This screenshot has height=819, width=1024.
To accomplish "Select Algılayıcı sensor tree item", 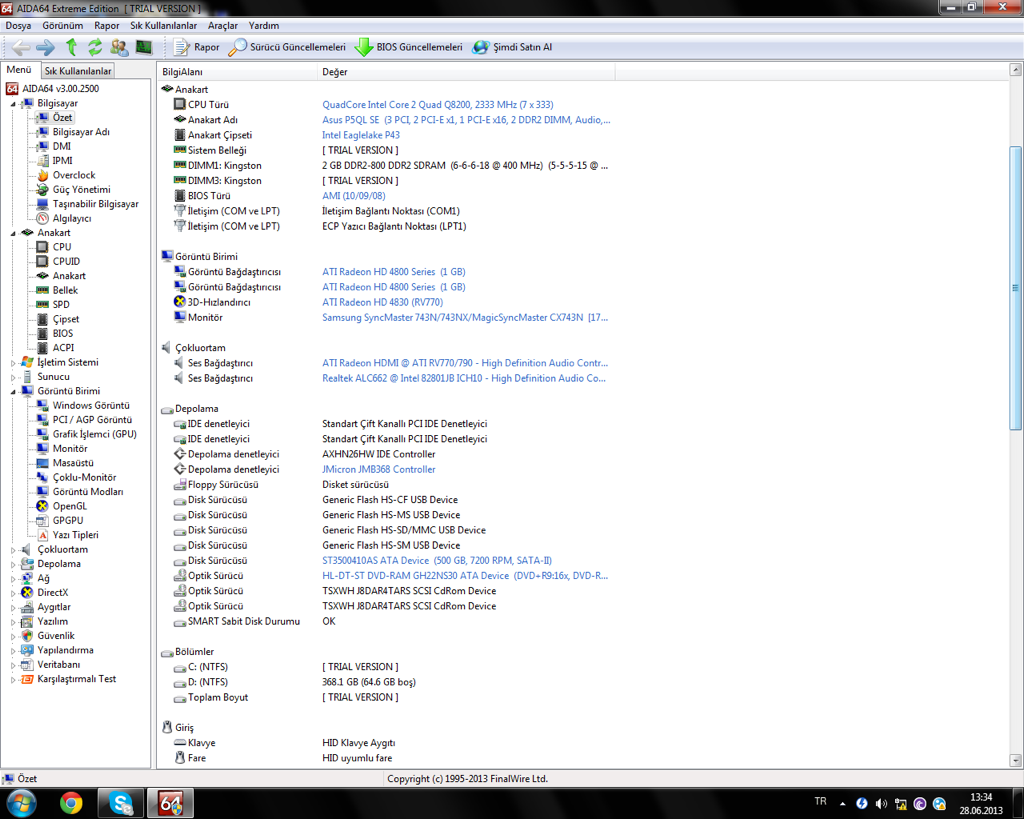I will click(x=72, y=218).
